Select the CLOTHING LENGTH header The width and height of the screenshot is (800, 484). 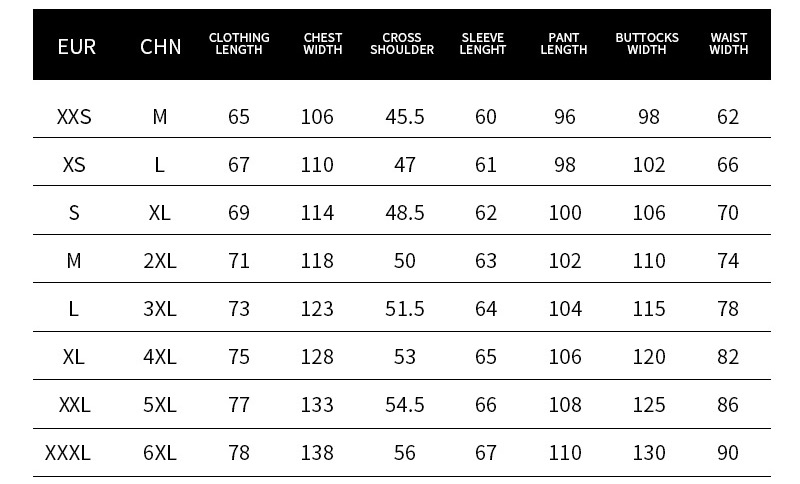tap(239, 44)
